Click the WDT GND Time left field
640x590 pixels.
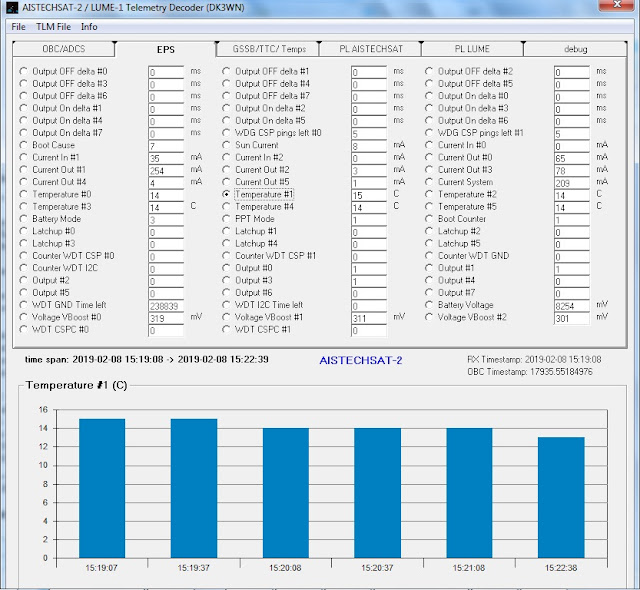click(x=166, y=306)
